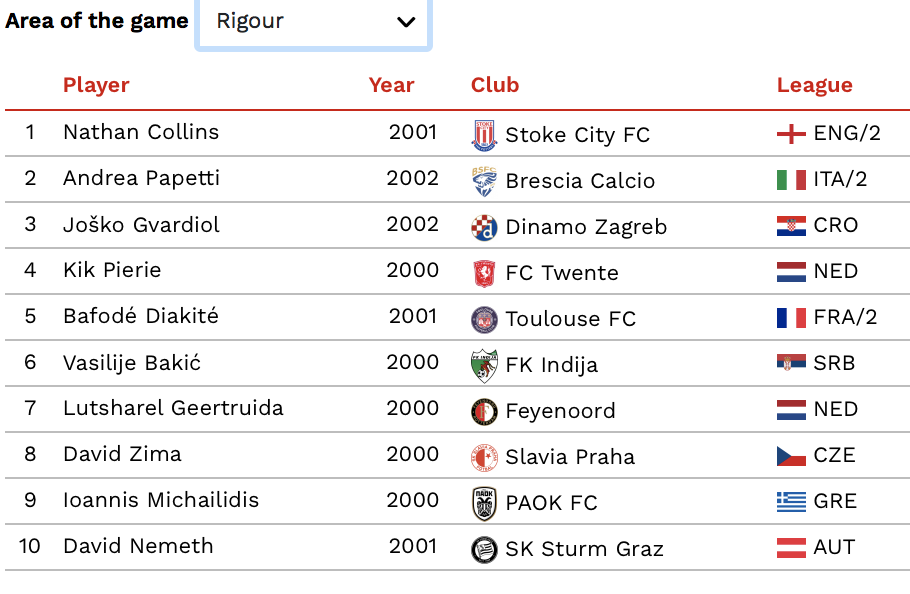Click the chevron arrow beside Rigour
910x594 pixels.
click(x=406, y=22)
